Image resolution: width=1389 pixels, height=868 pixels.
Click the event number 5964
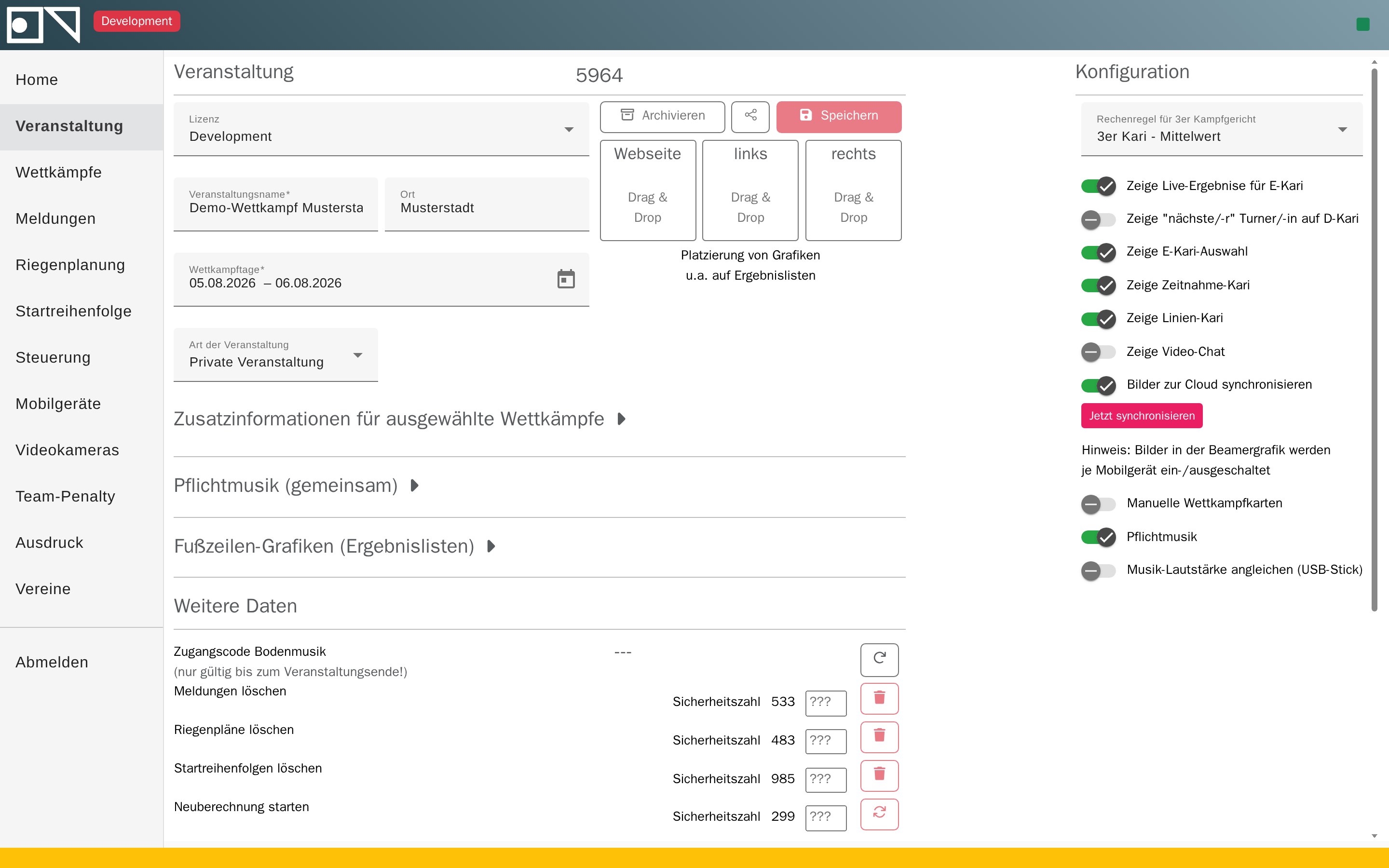[599, 75]
